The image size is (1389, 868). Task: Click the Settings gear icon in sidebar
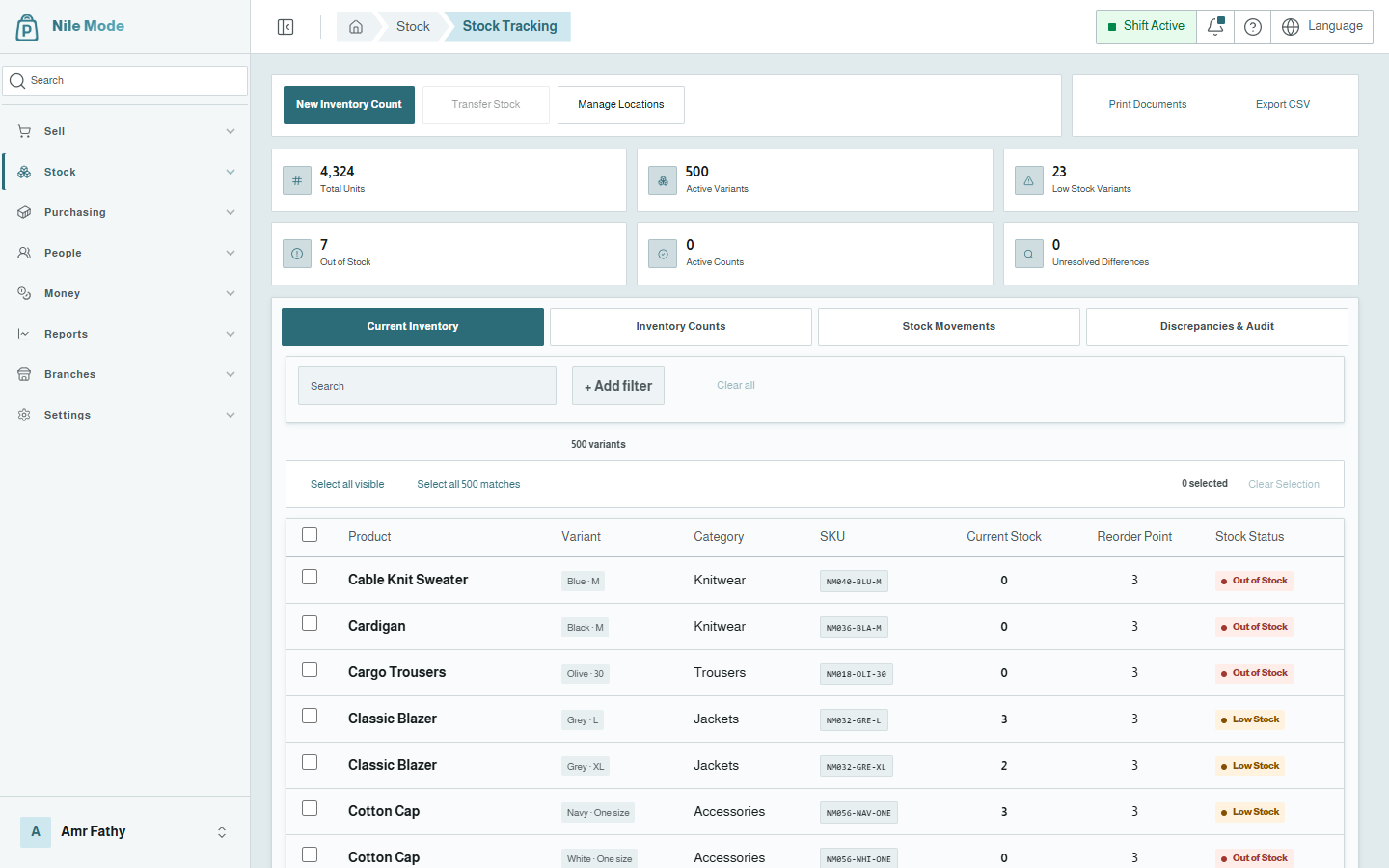pos(24,415)
